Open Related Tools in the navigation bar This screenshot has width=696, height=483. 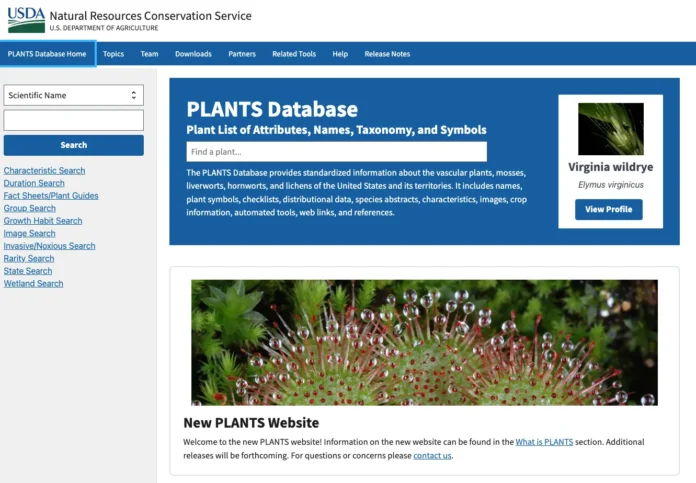click(294, 54)
